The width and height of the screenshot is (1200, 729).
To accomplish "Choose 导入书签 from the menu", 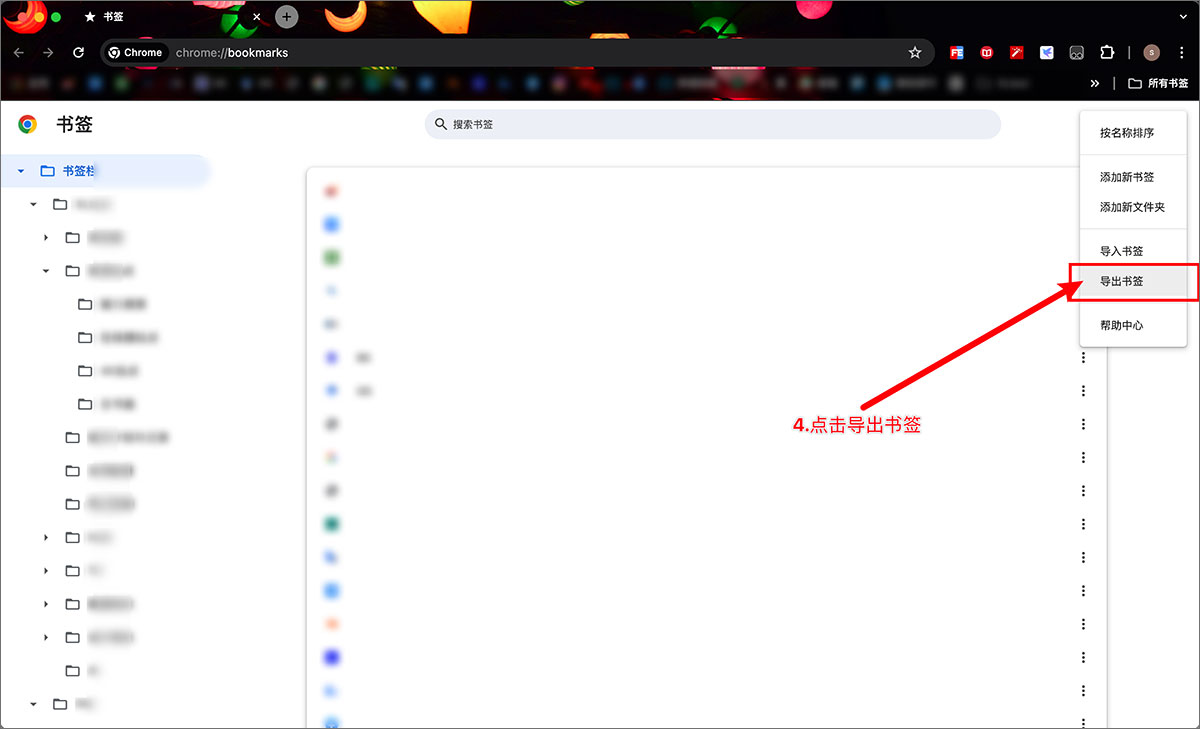I will (x=1122, y=251).
